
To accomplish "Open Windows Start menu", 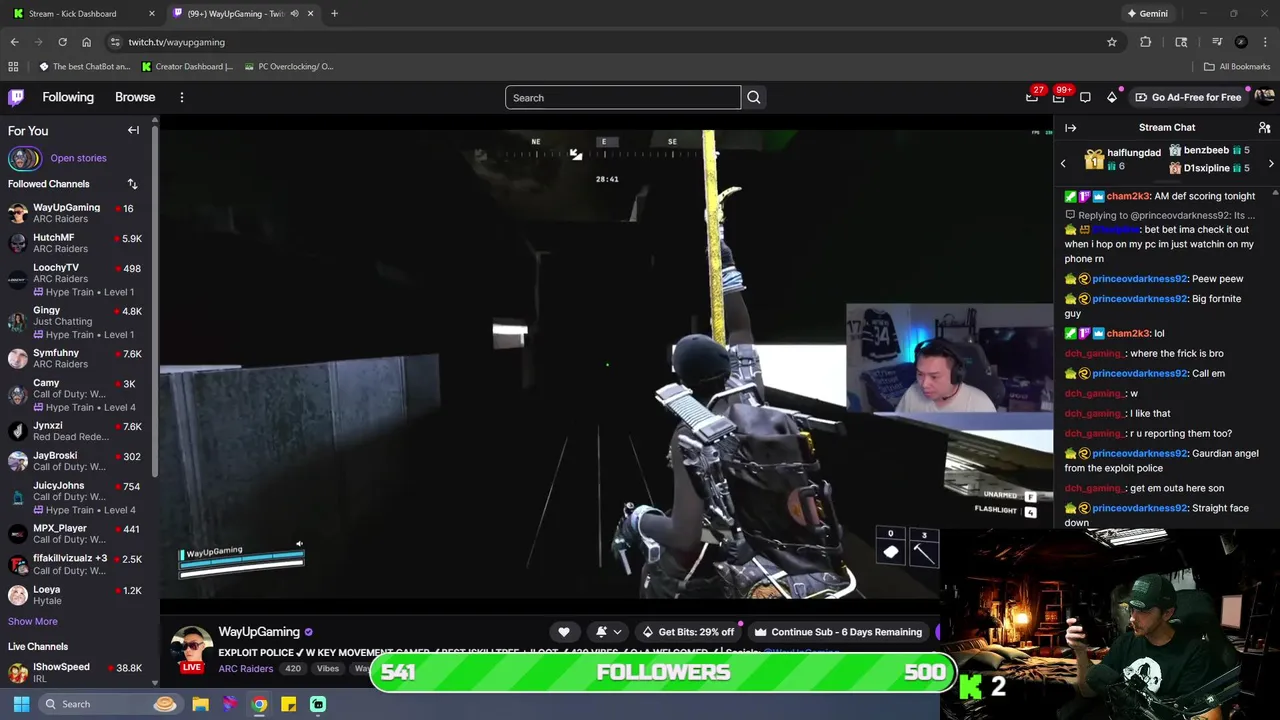I will pyautogui.click(x=20, y=704).
